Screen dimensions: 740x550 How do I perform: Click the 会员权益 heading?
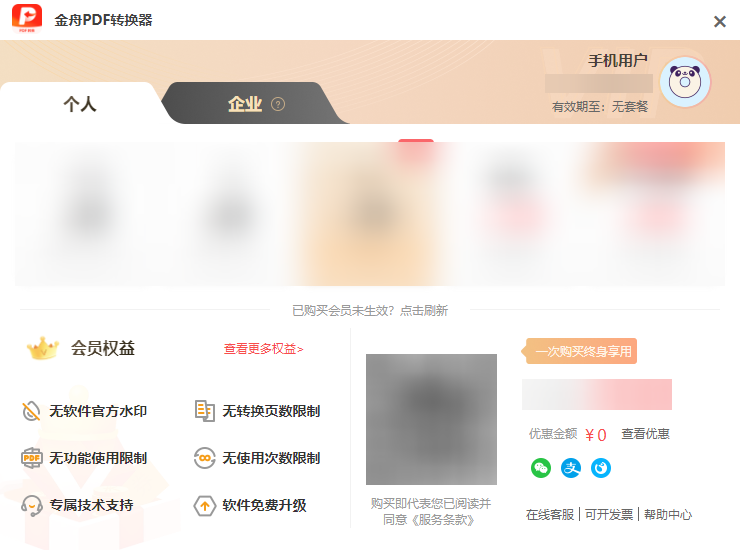(x=103, y=348)
